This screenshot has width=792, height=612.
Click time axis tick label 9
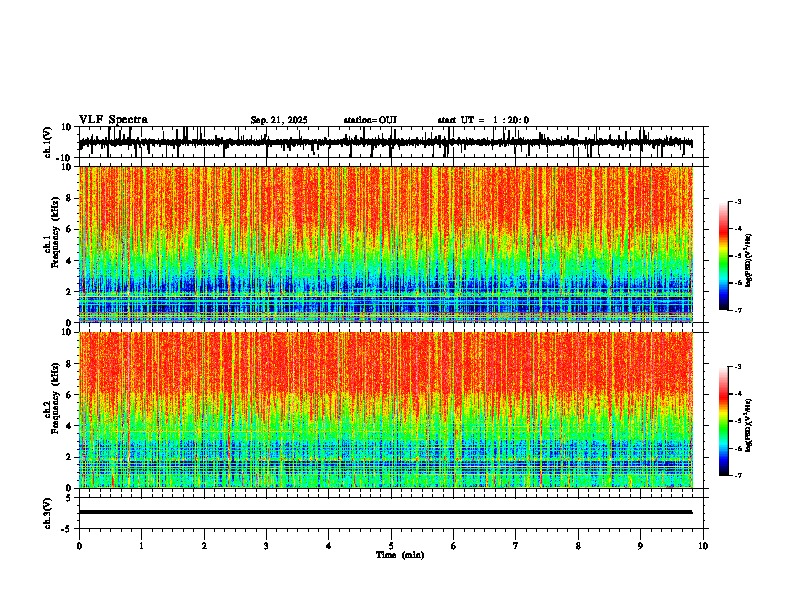coord(640,546)
